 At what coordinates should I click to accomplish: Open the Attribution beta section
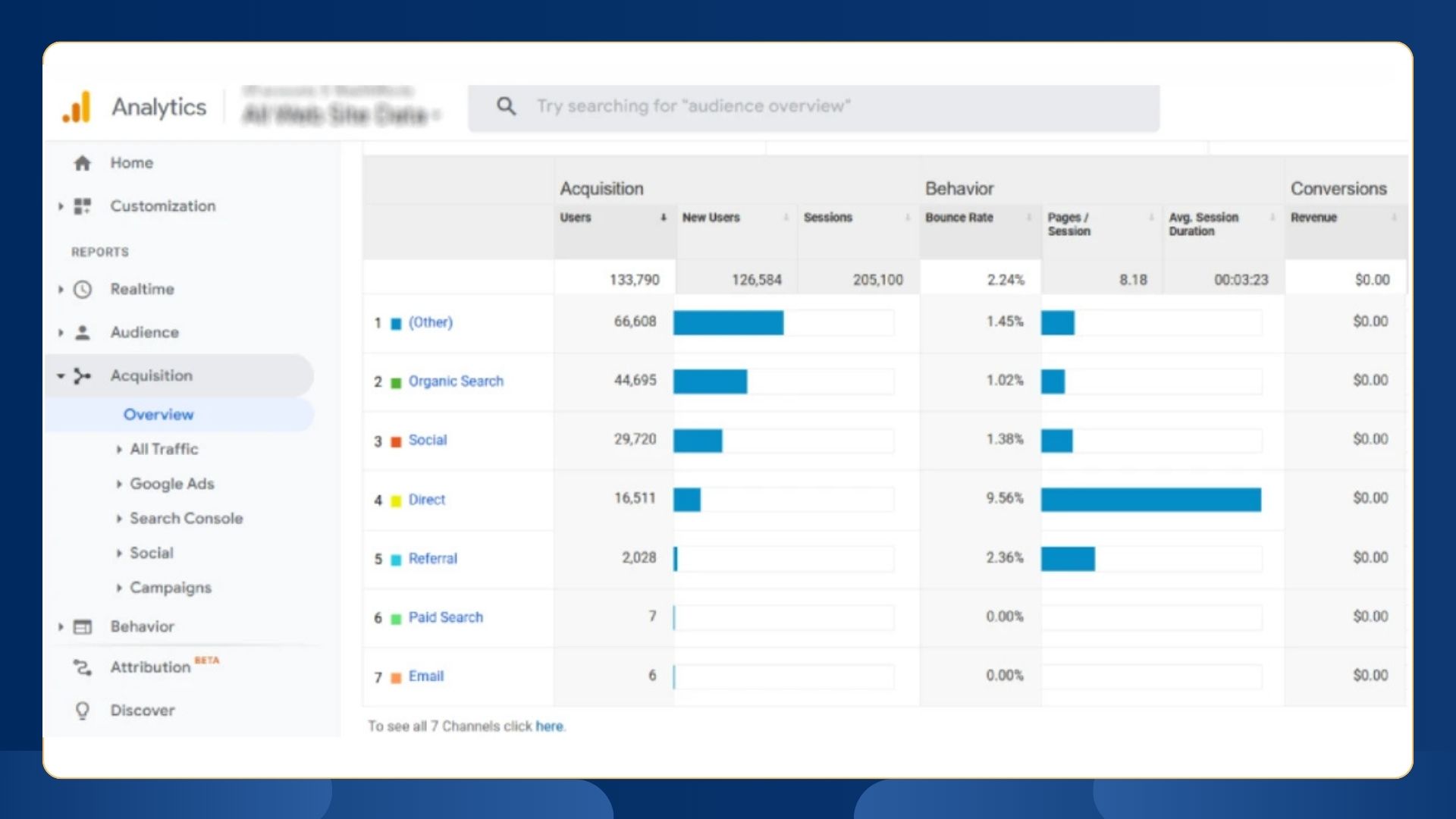pyautogui.click(x=165, y=667)
